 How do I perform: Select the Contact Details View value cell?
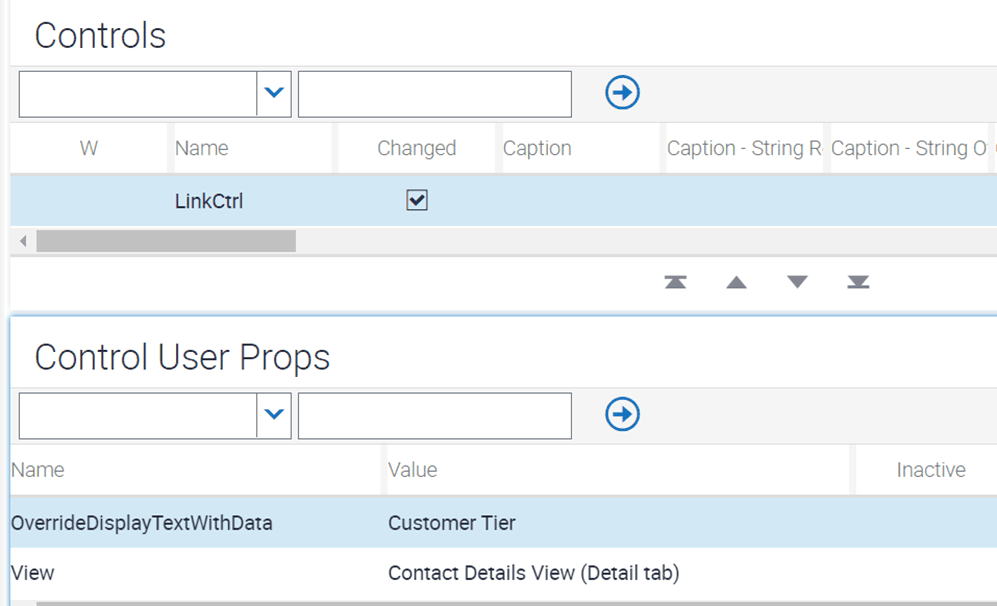coord(533,573)
